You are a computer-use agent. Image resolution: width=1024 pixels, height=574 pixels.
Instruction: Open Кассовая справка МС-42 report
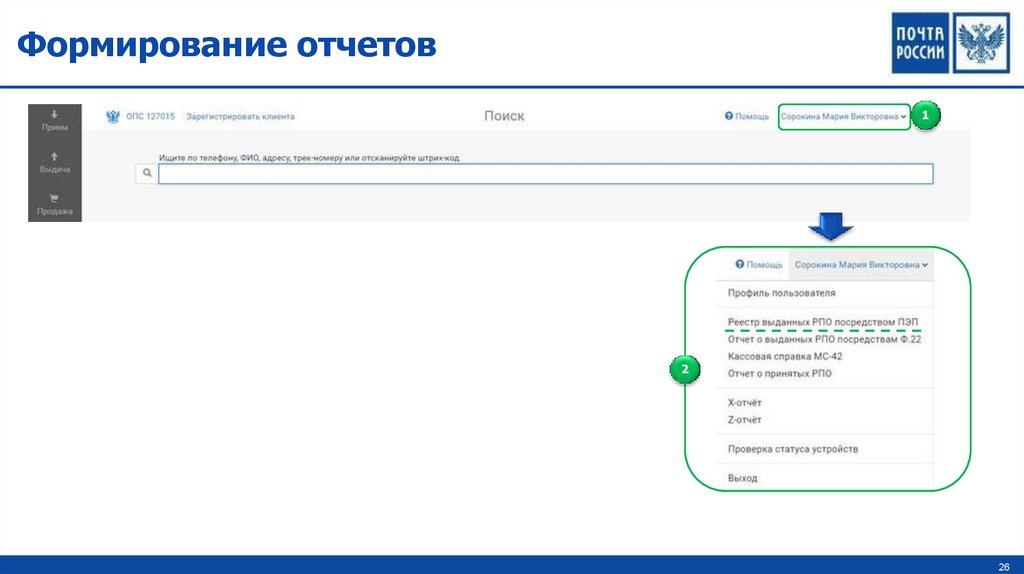[x=785, y=356]
